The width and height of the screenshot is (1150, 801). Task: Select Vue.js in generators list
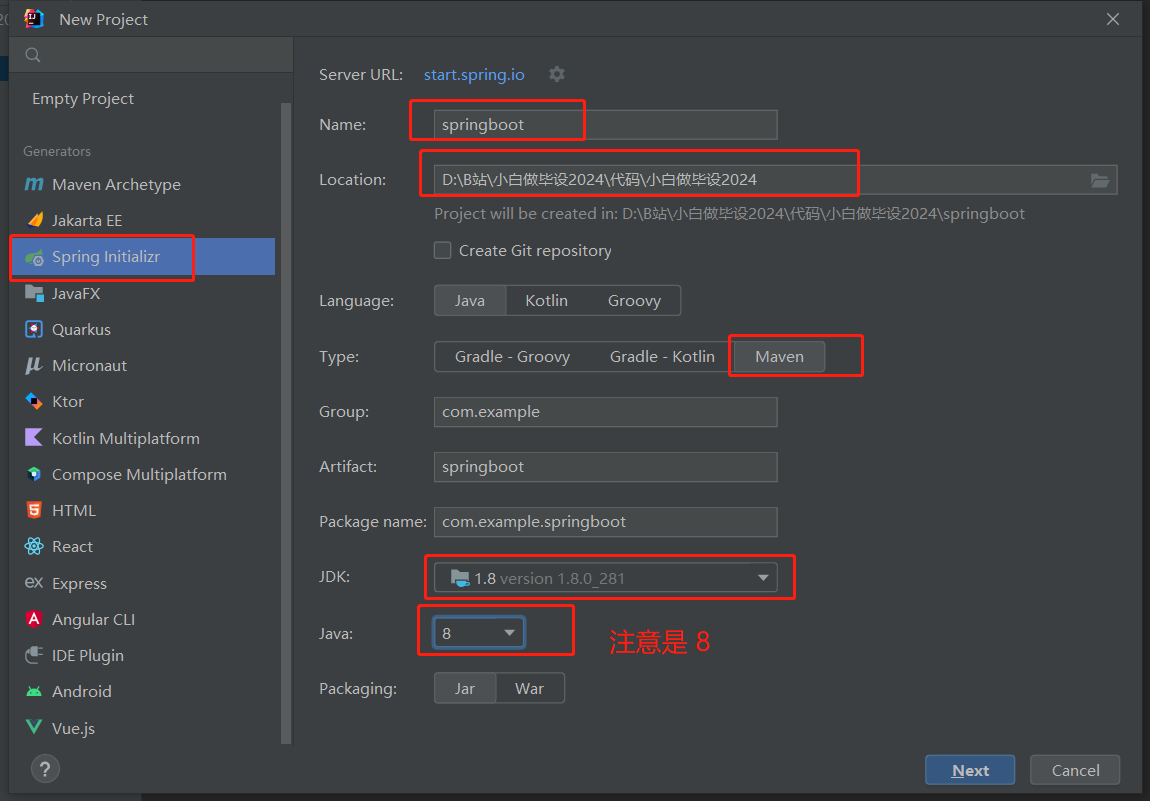(73, 728)
